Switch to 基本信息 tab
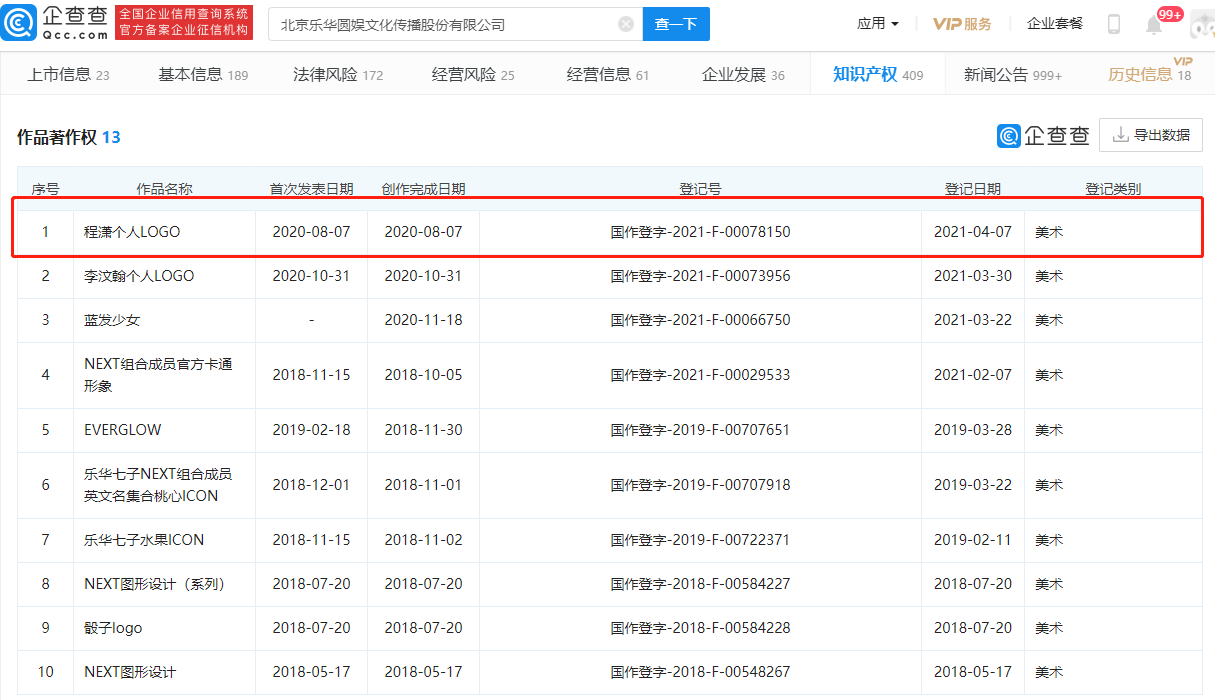 coord(203,75)
